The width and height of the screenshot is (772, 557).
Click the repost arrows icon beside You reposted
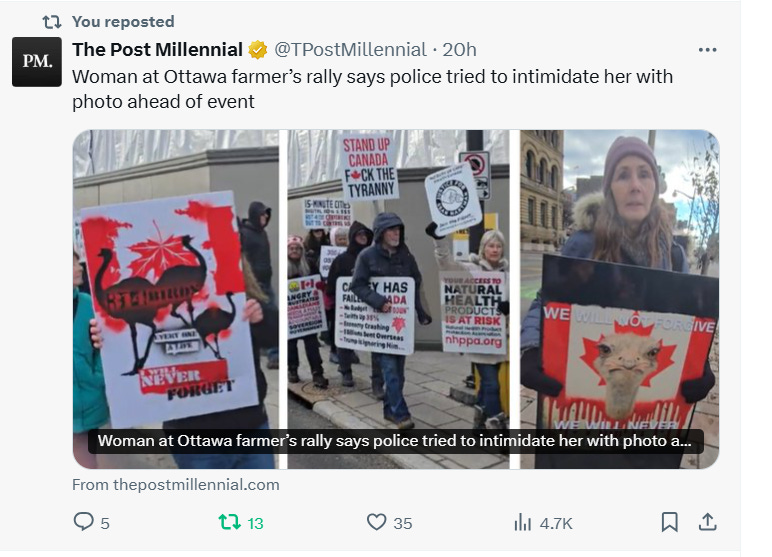(52, 22)
